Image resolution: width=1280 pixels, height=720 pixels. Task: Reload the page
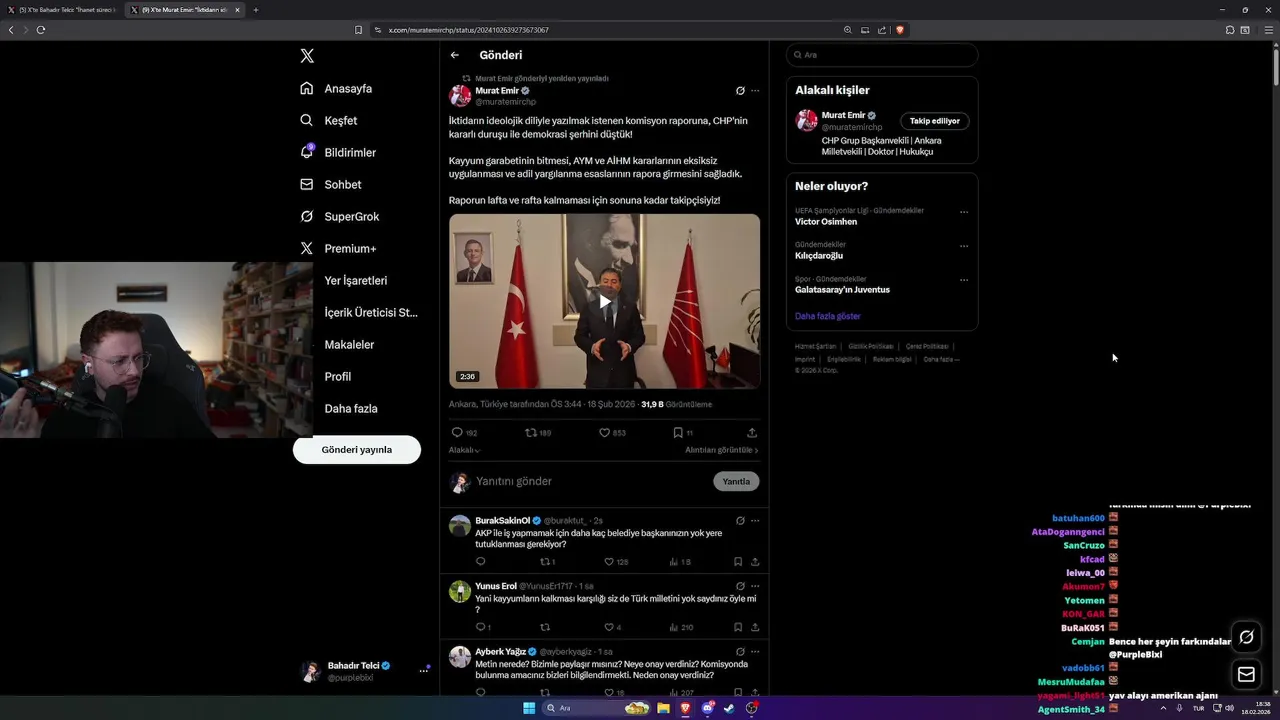coord(41,30)
